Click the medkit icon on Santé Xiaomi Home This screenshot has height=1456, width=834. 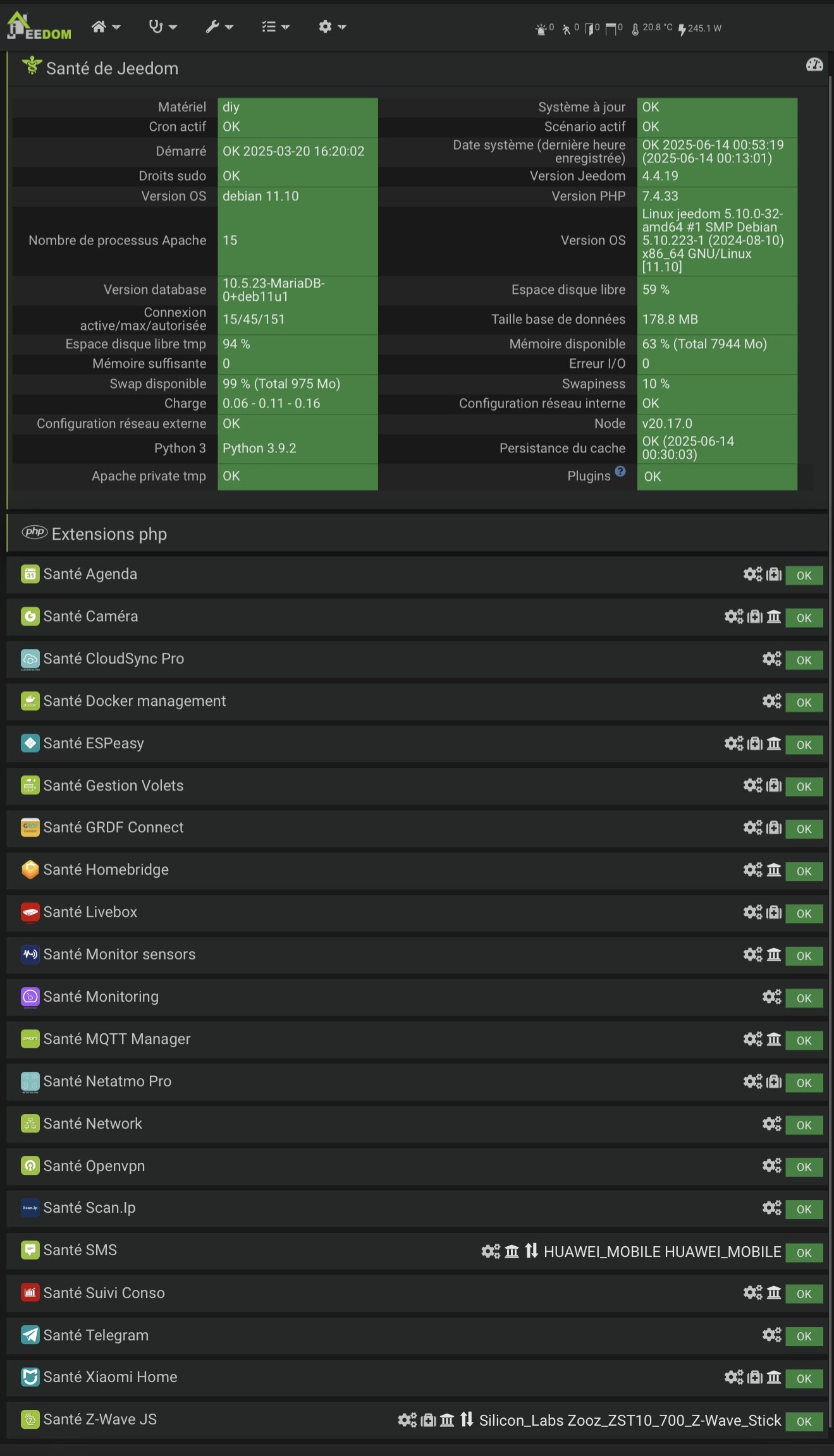pyautogui.click(x=755, y=1377)
